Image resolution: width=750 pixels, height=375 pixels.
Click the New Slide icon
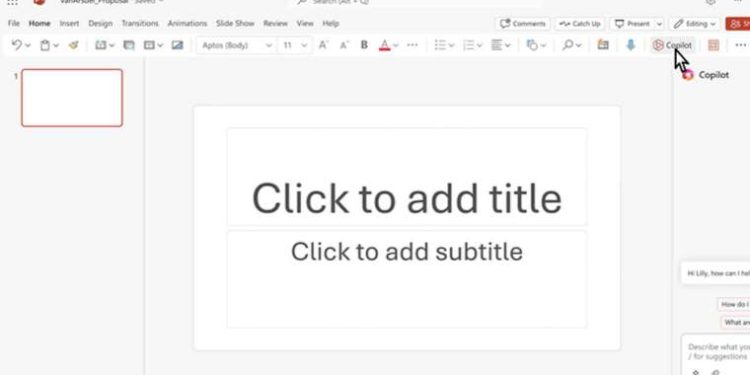point(100,45)
